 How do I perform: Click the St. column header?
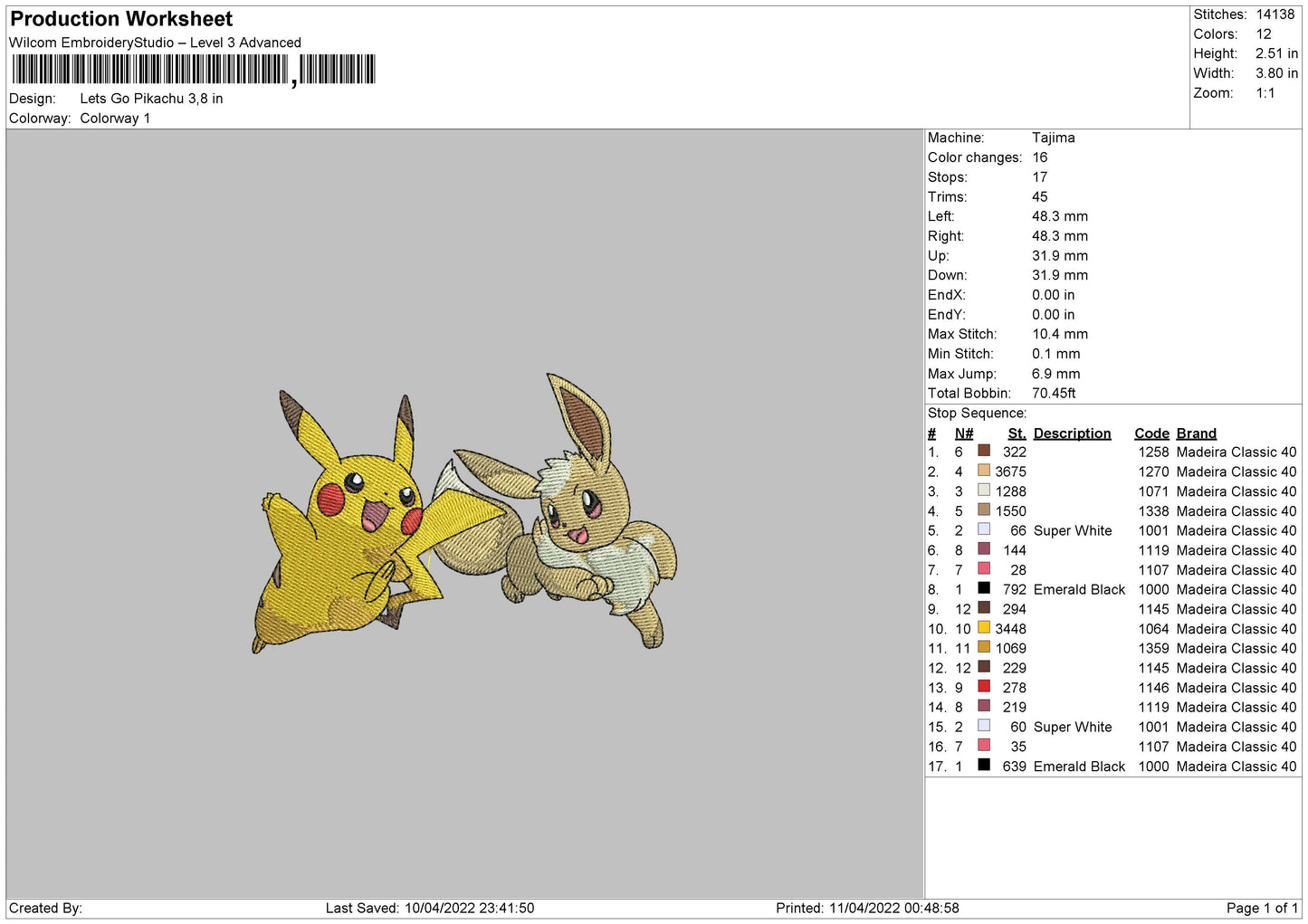coord(1017,433)
